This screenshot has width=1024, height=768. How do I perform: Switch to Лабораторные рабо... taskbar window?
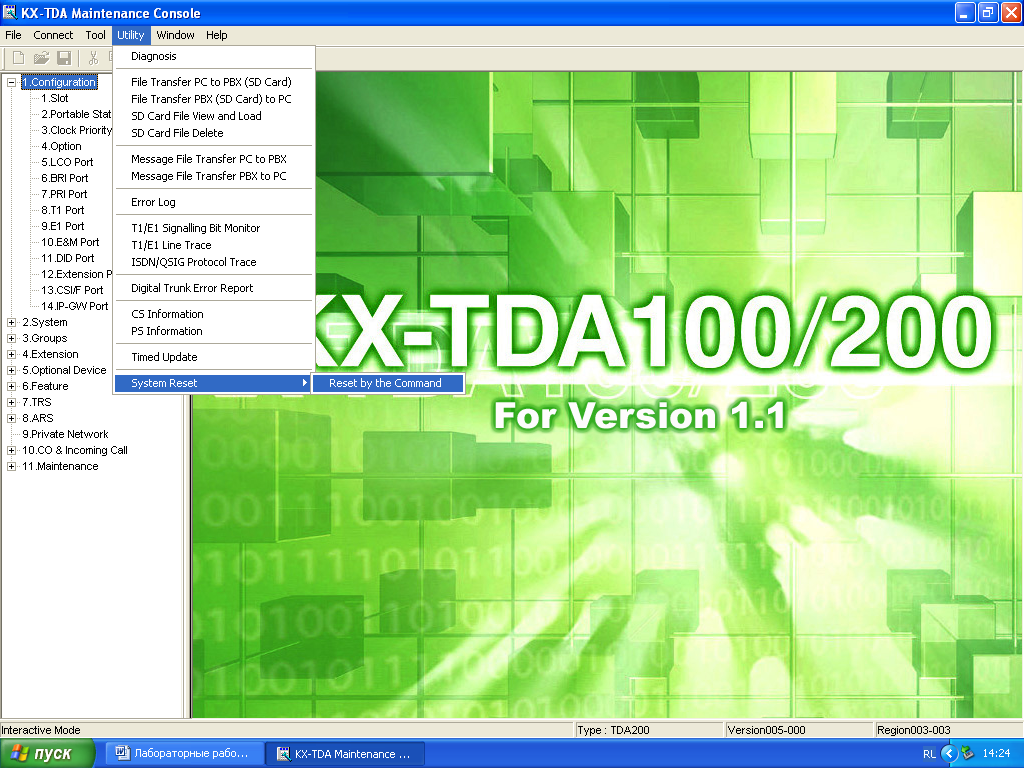[x=185, y=754]
